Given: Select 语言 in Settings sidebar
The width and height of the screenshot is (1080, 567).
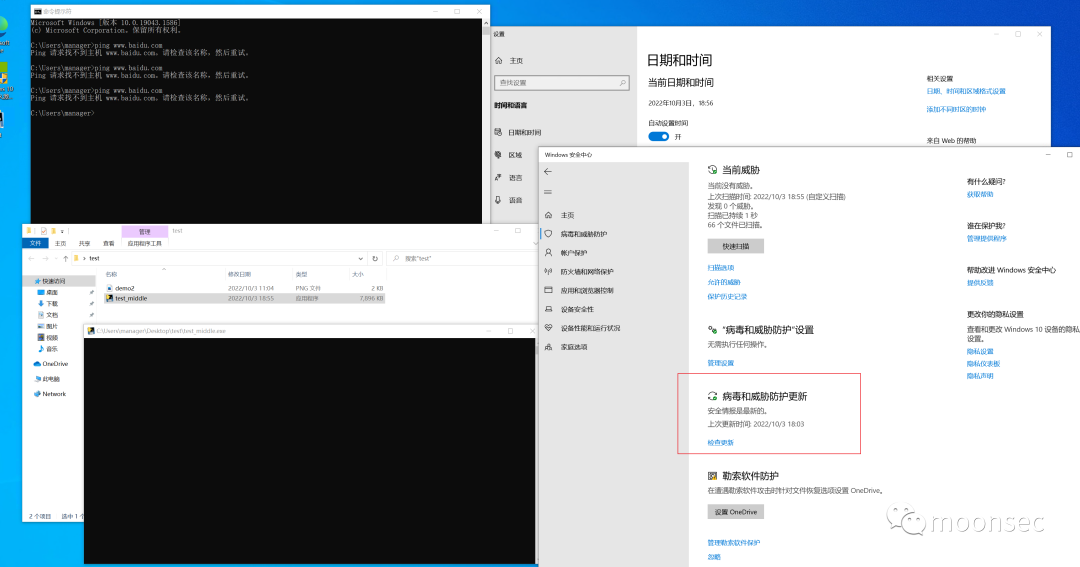Looking at the screenshot, I should (x=509, y=178).
